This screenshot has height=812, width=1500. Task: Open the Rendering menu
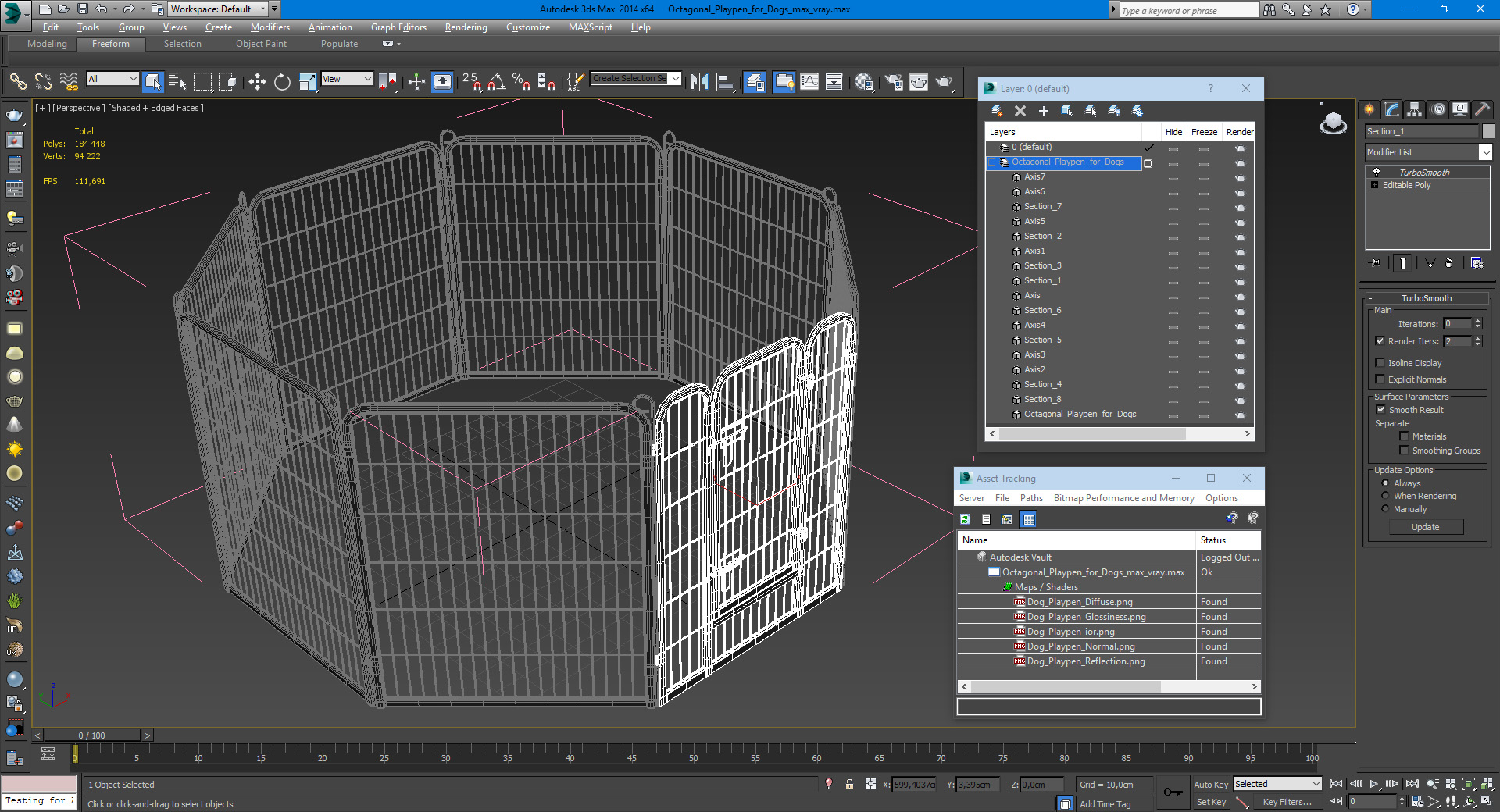pyautogui.click(x=466, y=27)
